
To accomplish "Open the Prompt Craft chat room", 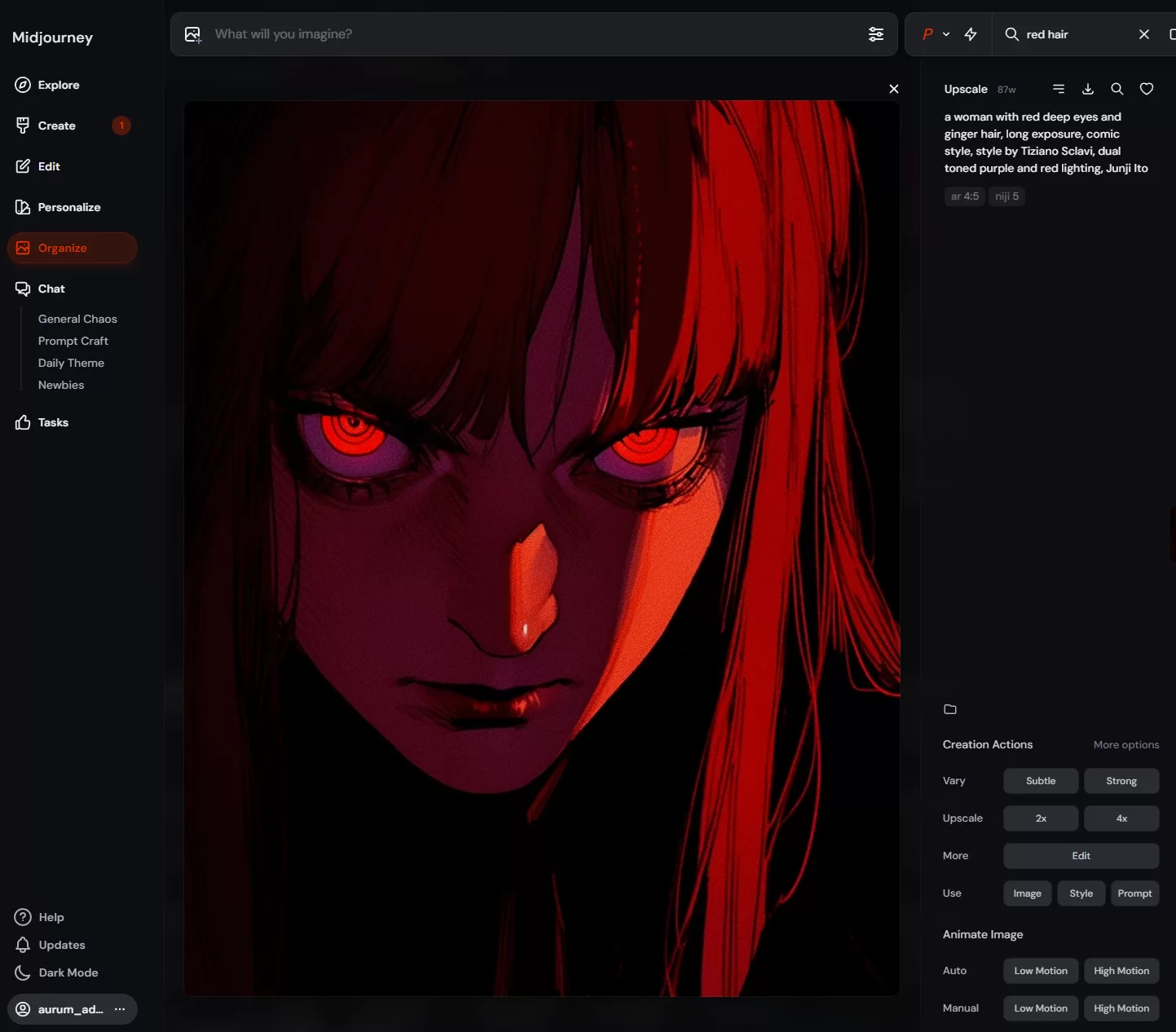I will tap(73, 341).
